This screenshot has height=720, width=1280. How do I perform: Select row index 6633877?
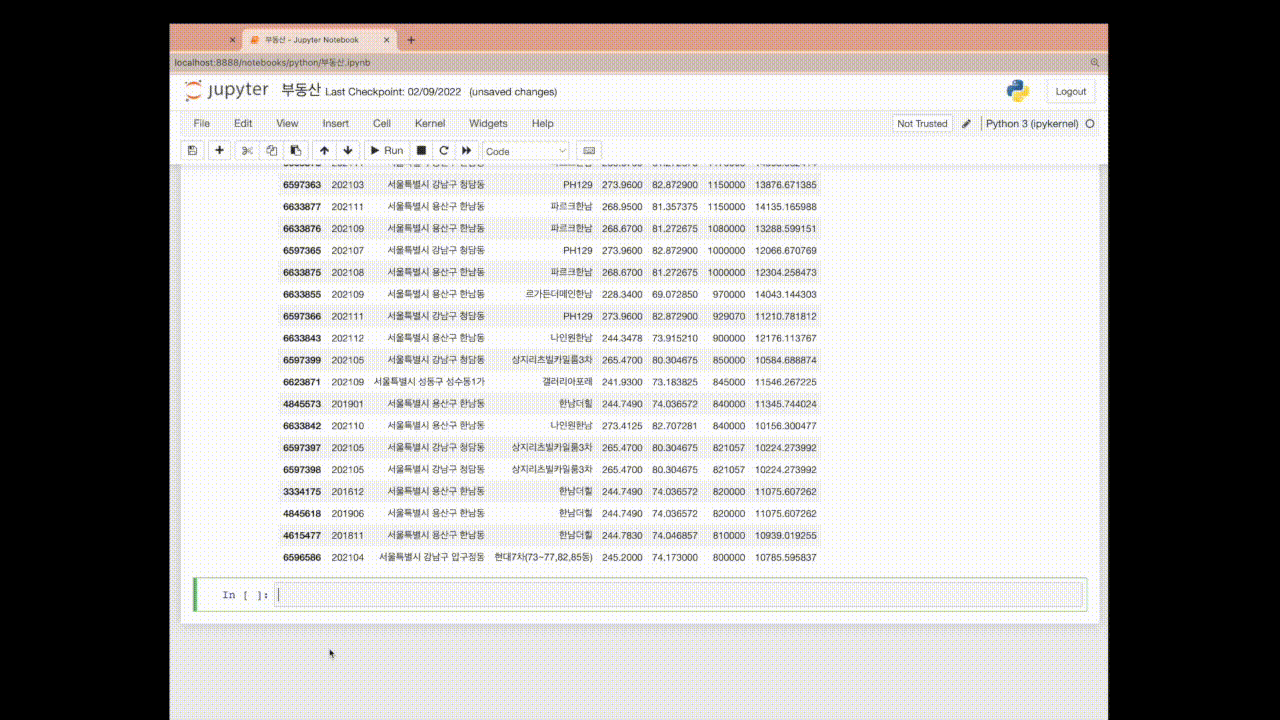(302, 207)
